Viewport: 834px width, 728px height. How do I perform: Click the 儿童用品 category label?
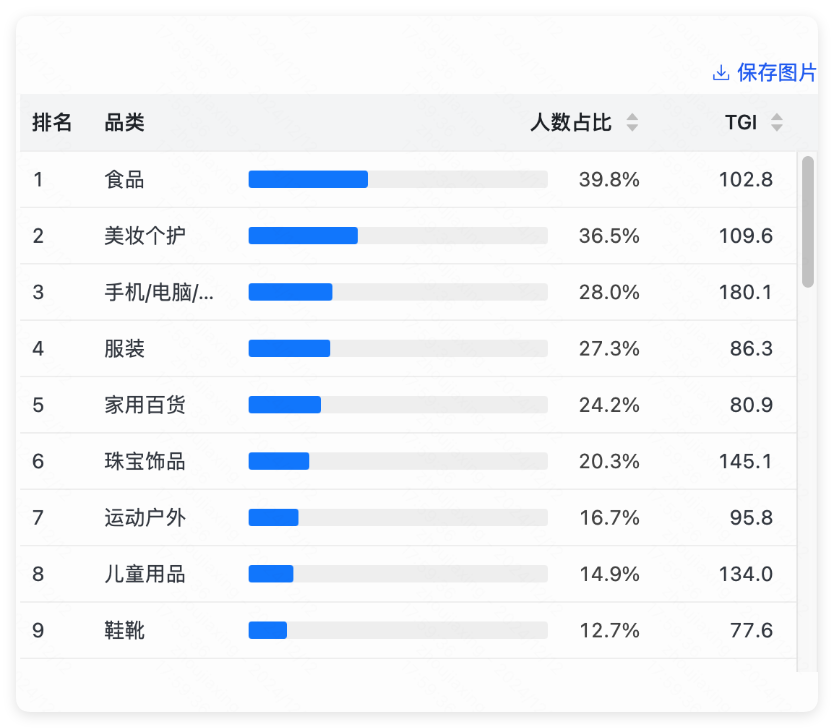144,574
